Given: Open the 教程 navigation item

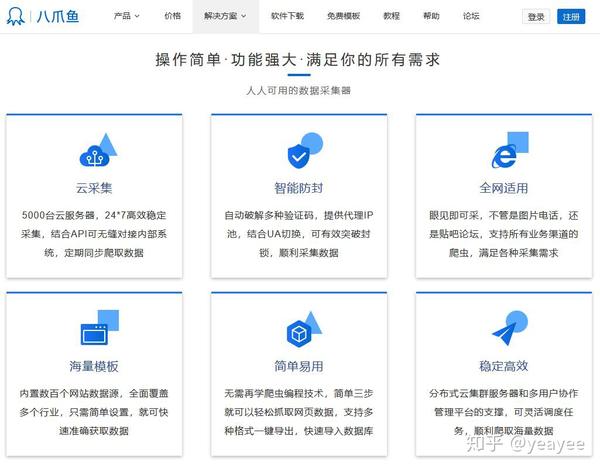Looking at the screenshot, I should [391, 16].
